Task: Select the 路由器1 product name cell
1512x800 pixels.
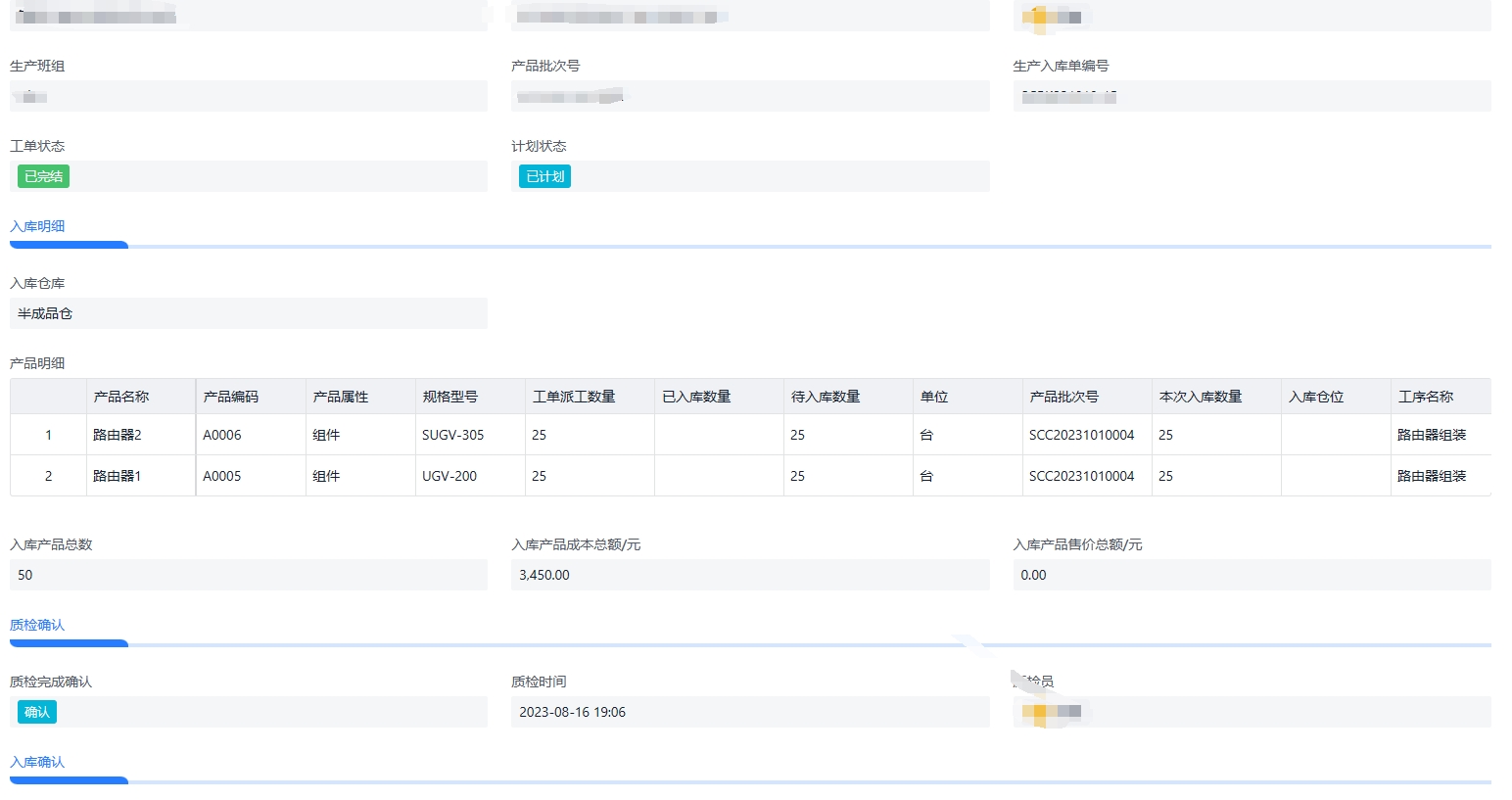Action: click(118, 476)
